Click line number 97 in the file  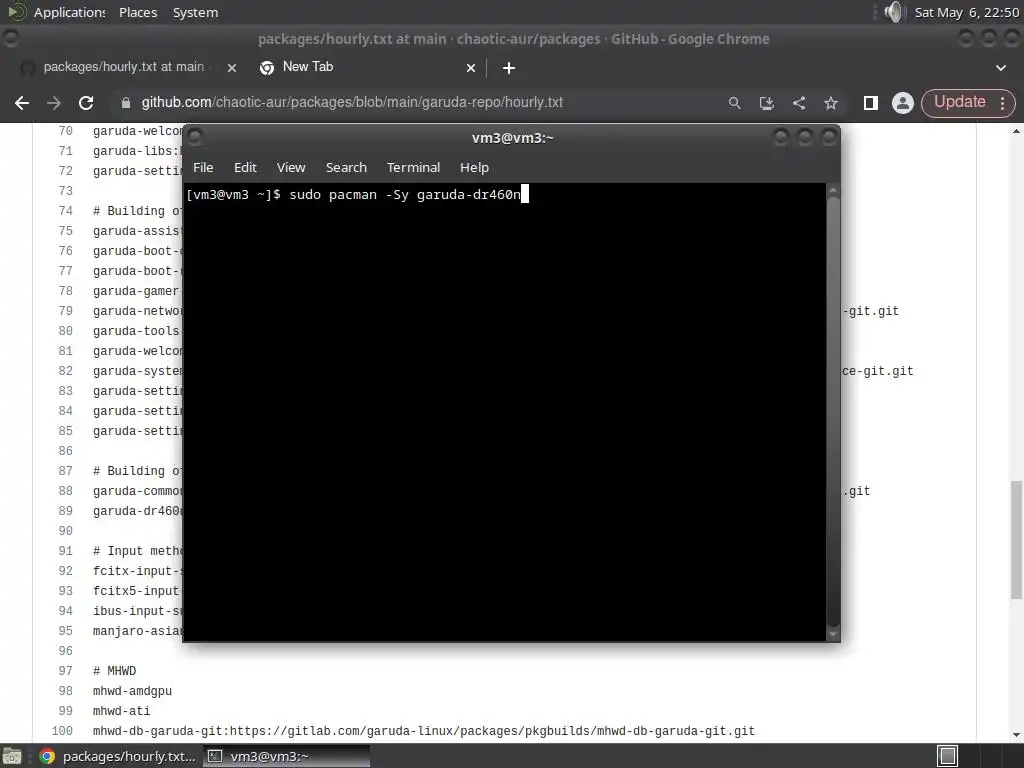[65, 671]
